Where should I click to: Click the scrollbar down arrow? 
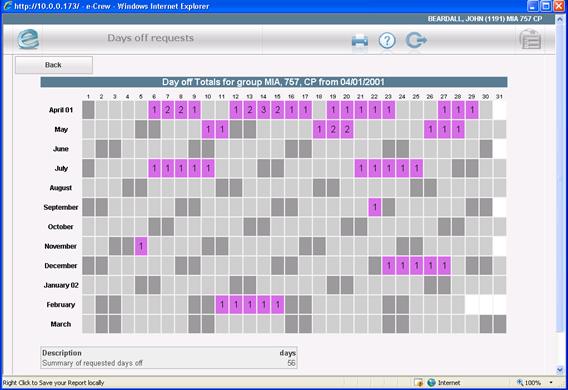[x=560, y=370]
